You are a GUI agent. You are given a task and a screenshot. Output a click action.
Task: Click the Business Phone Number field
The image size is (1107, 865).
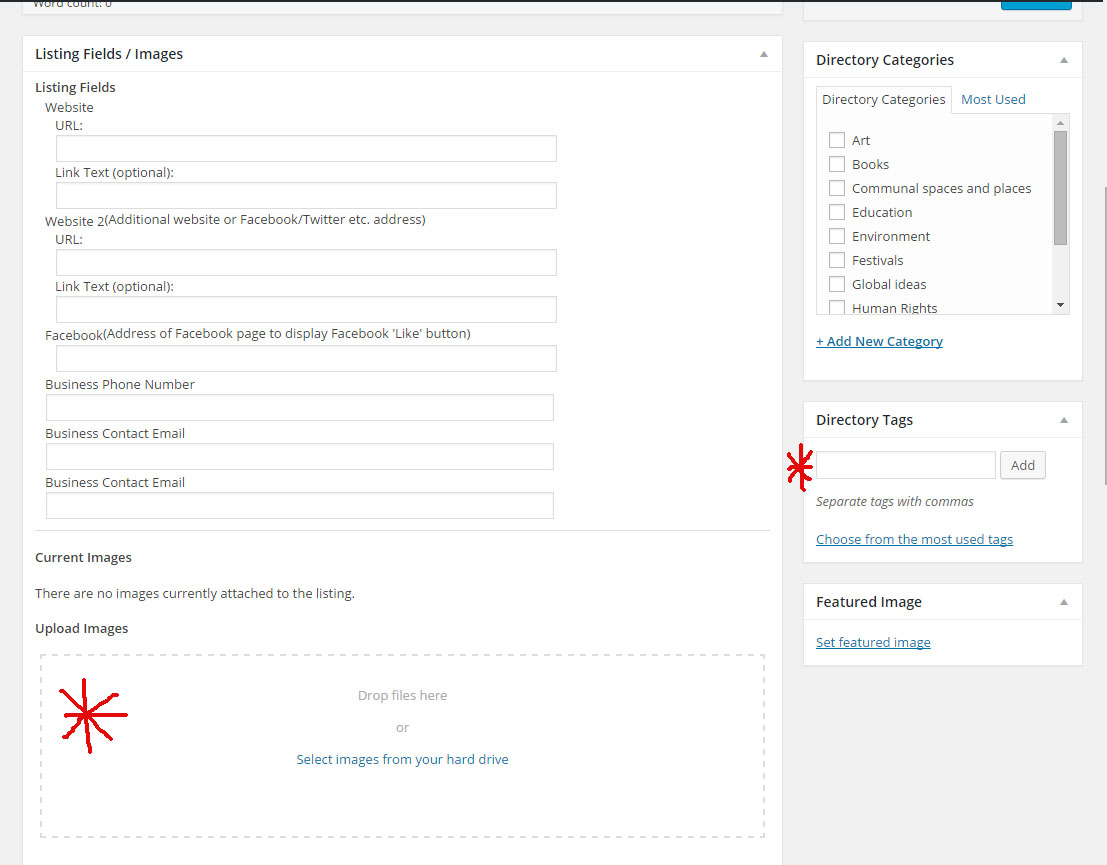[x=299, y=408]
